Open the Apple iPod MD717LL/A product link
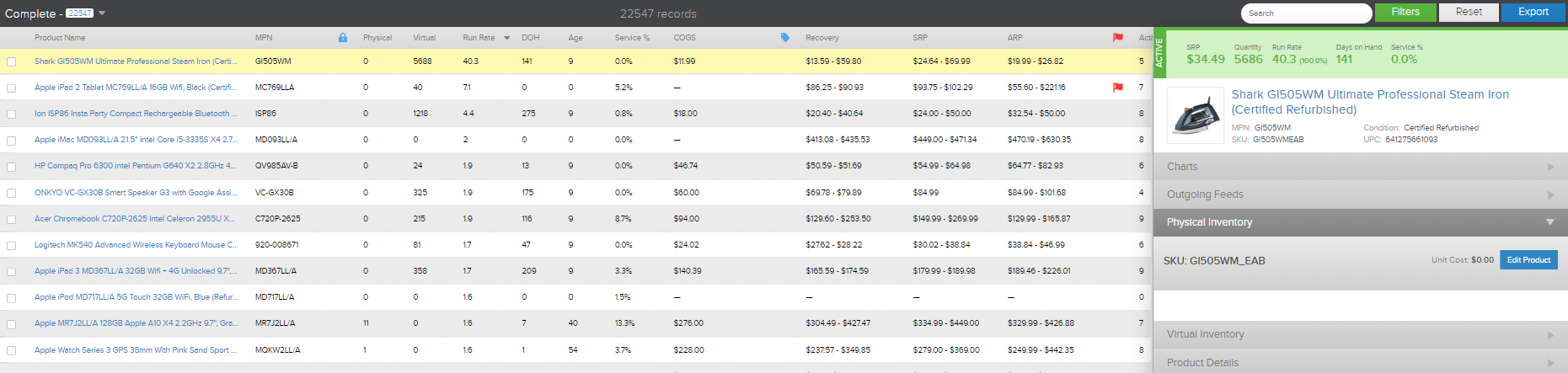Image resolution: width=1568 pixels, height=373 pixels. click(x=136, y=297)
